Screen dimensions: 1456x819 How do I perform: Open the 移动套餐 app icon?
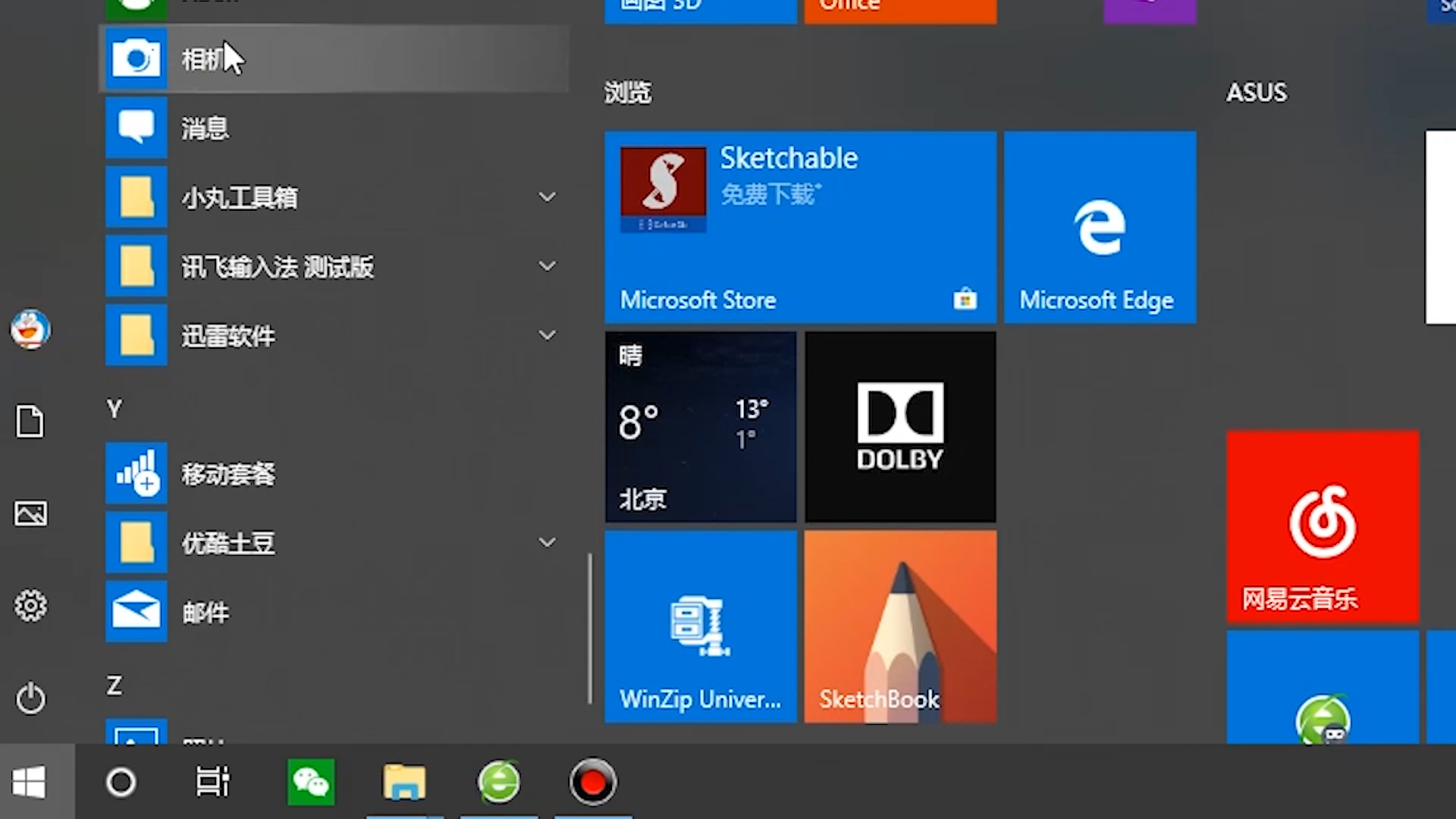pos(136,473)
